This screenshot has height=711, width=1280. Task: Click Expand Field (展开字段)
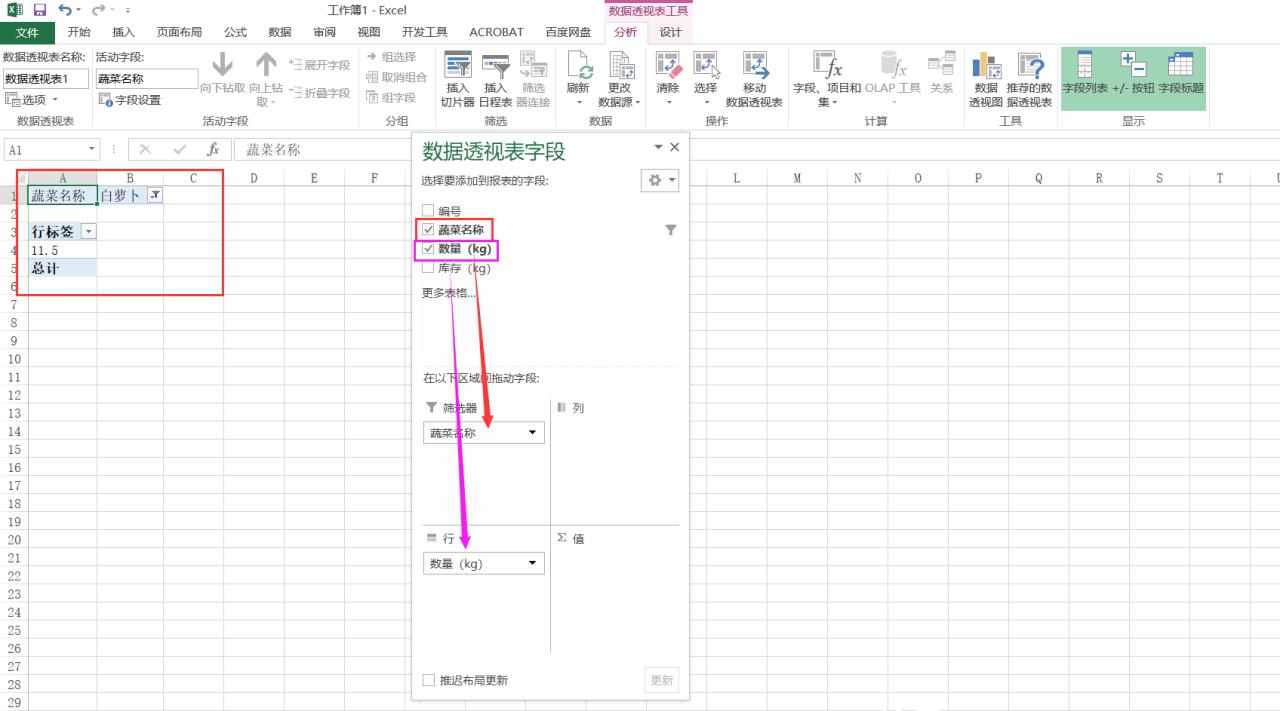(320, 64)
